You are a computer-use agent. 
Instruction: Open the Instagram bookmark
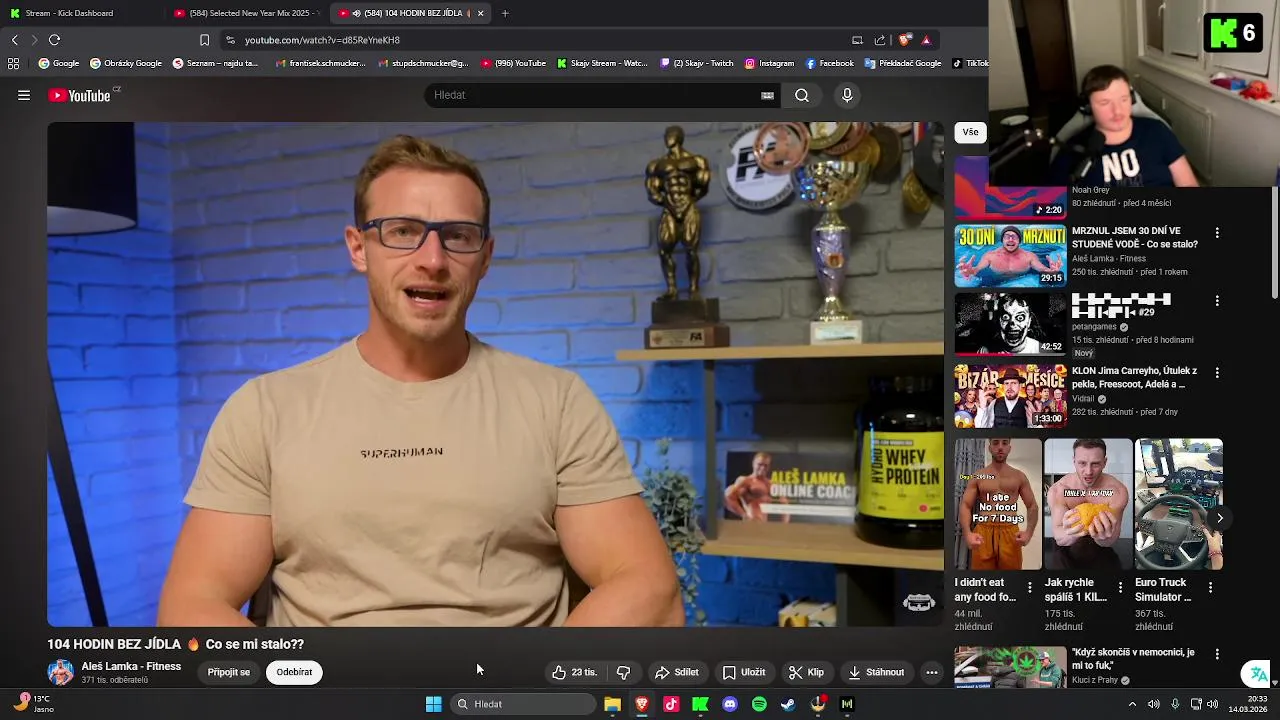769,63
